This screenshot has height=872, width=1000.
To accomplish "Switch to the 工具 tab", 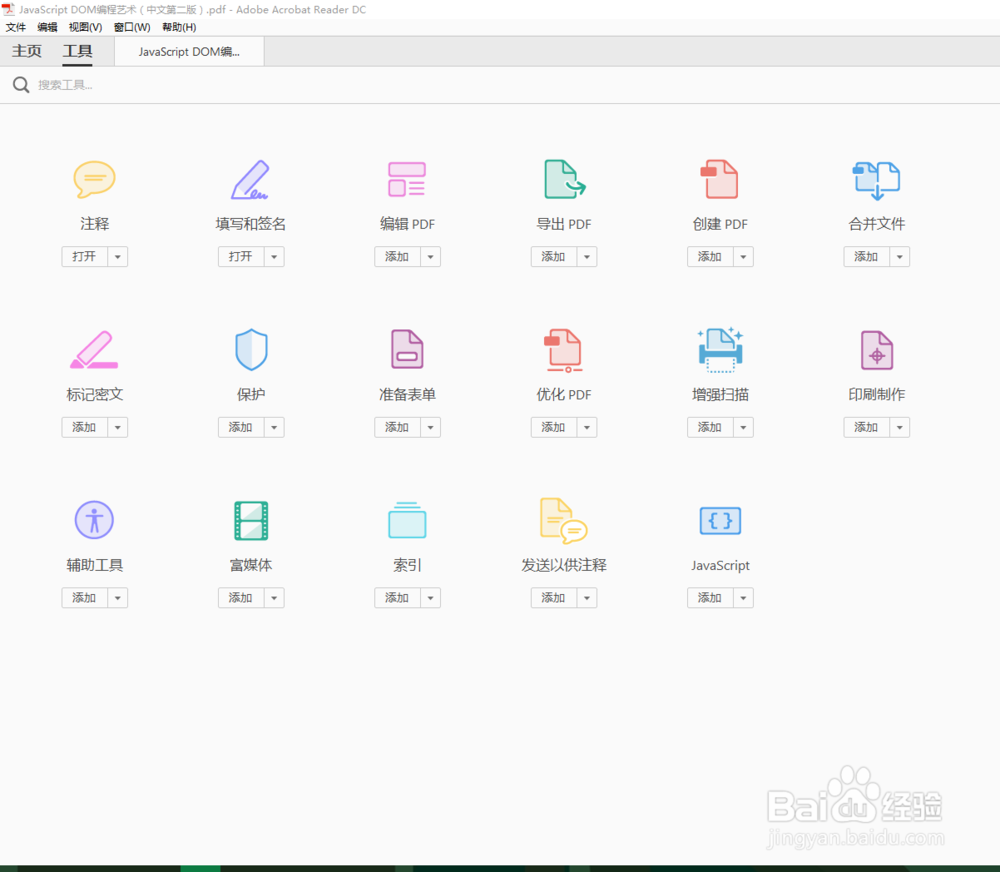I will pos(77,51).
